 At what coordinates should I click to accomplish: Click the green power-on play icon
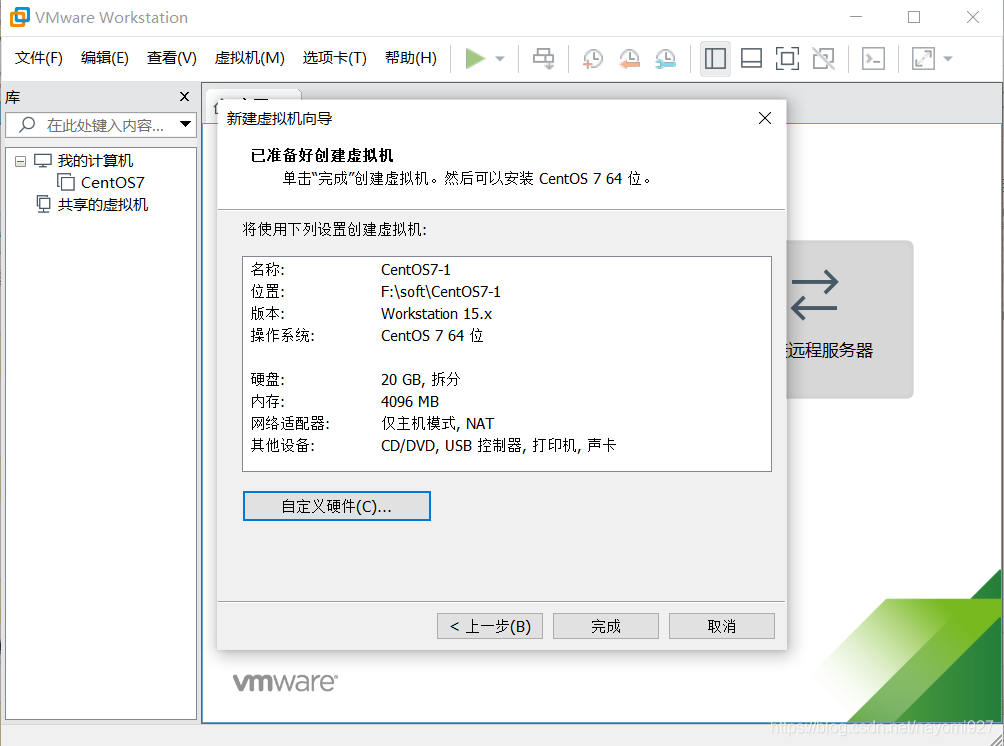tap(474, 58)
